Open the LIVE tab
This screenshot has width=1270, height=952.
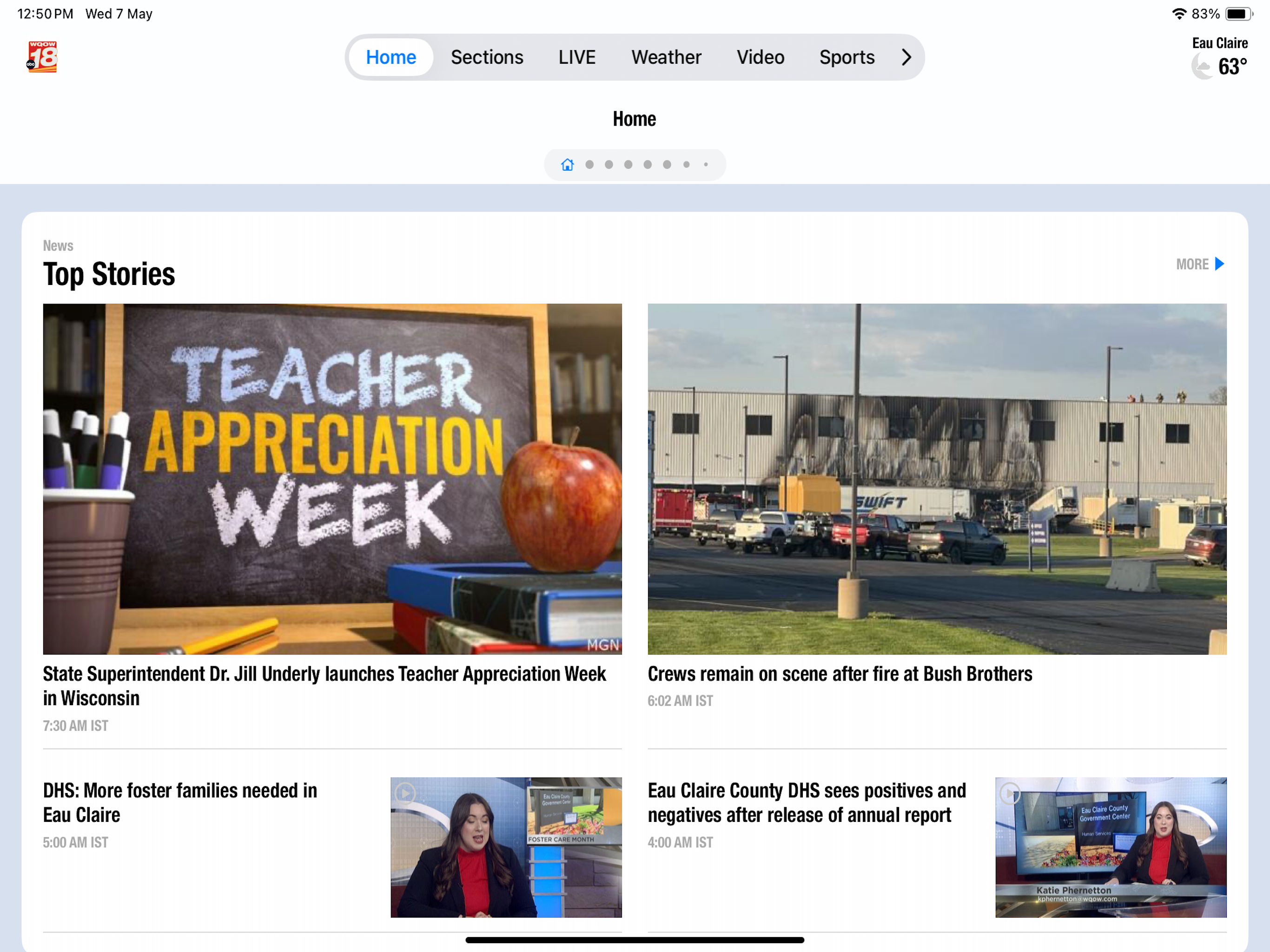[577, 58]
